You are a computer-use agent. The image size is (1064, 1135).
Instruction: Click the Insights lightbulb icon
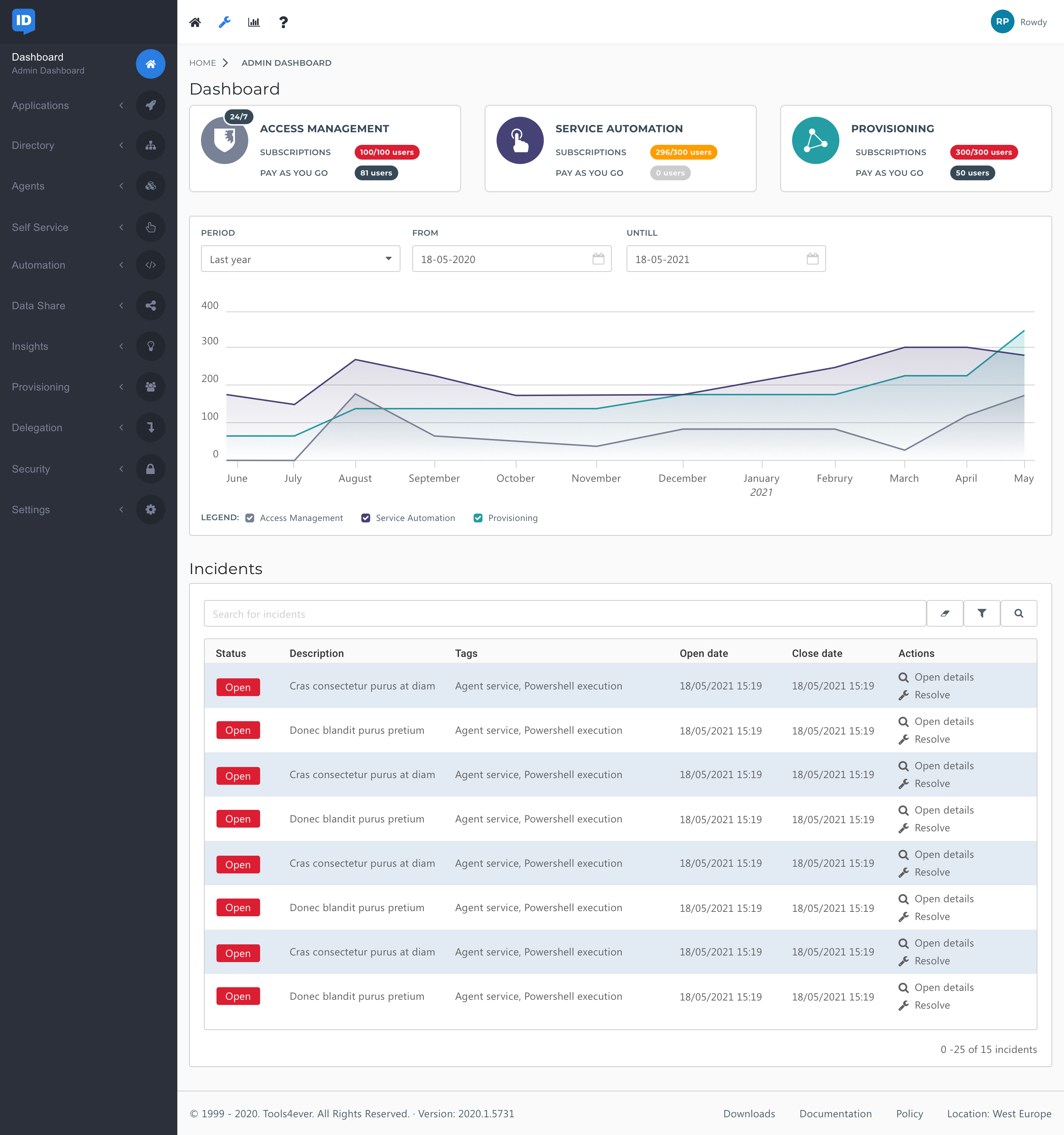151,346
